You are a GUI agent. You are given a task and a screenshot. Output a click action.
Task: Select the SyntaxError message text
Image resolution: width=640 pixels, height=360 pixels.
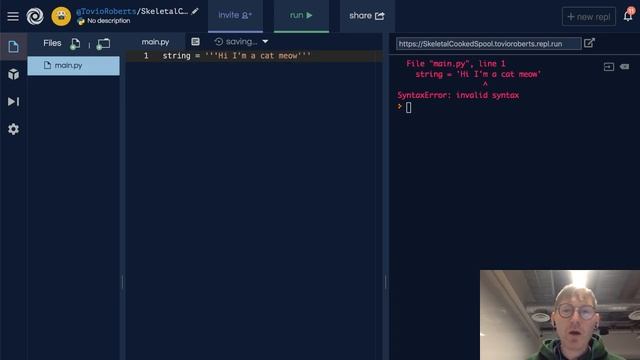point(458,95)
